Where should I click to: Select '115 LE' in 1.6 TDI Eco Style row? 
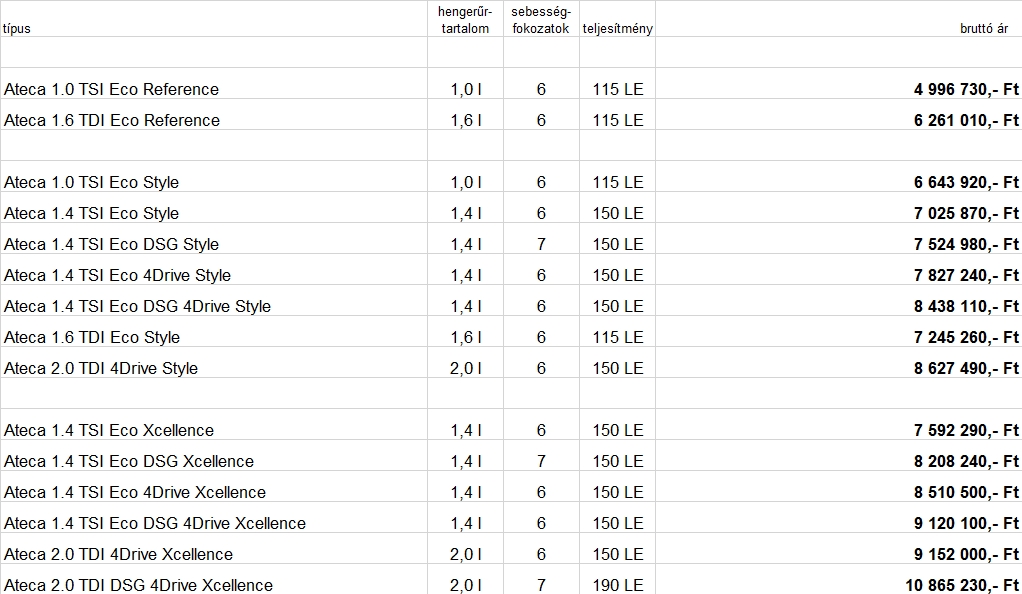617,332
